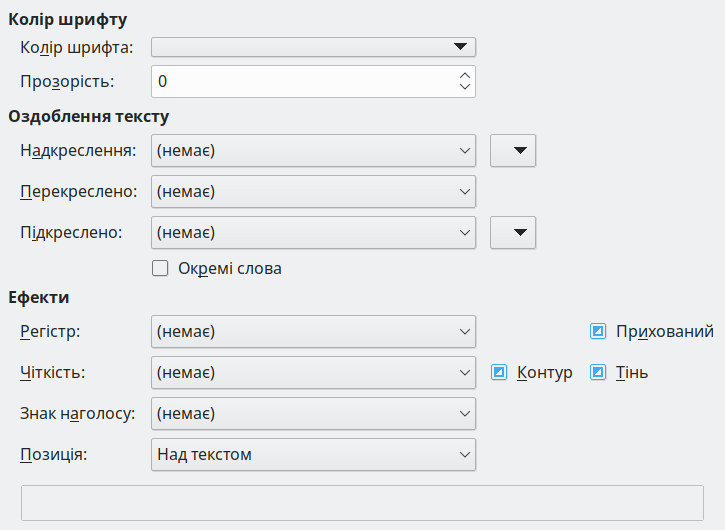Screen dimensions: 725x530
Task: Click the Окремі слова label text
Action: click(229, 268)
